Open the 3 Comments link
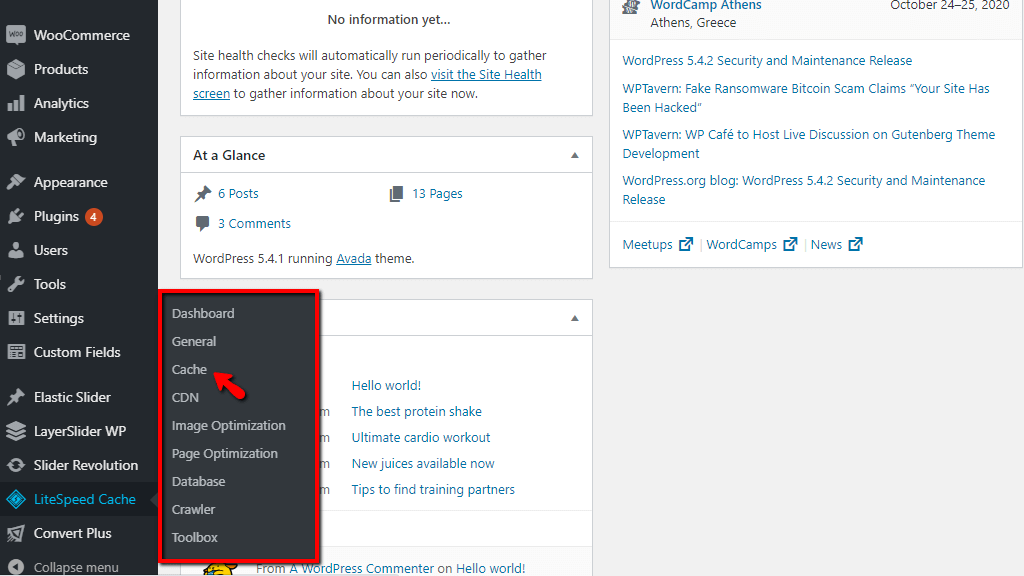The width and height of the screenshot is (1024, 576). 255,223
